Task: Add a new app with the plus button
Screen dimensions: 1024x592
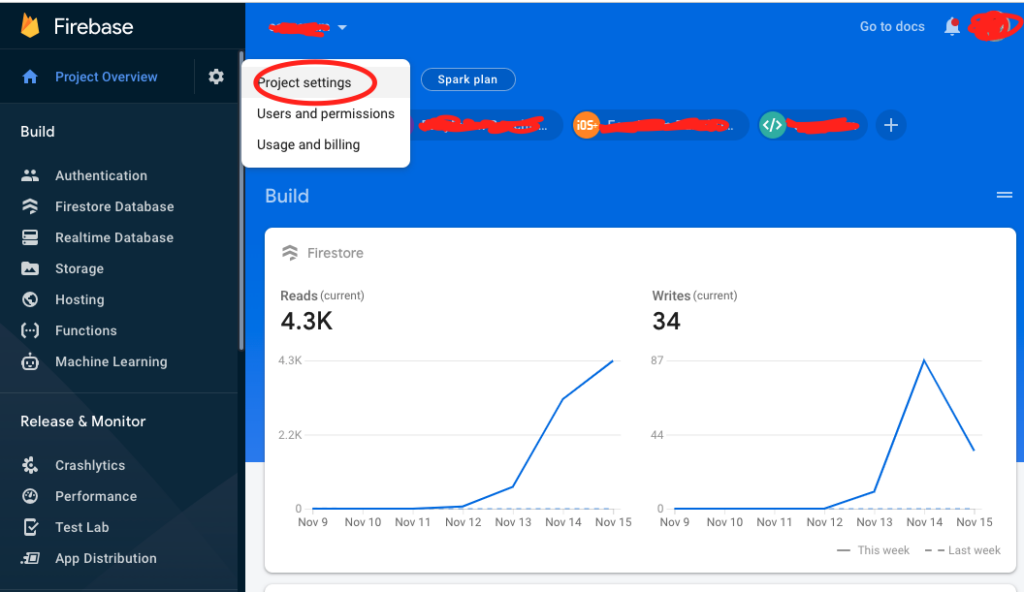Action: coord(890,125)
